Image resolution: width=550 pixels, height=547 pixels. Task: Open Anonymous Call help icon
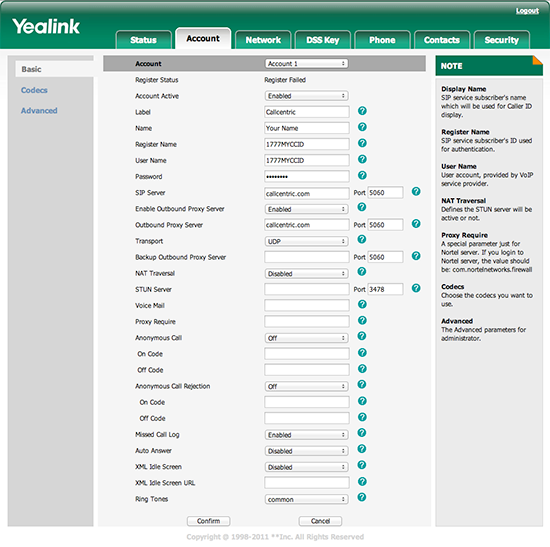click(362, 336)
